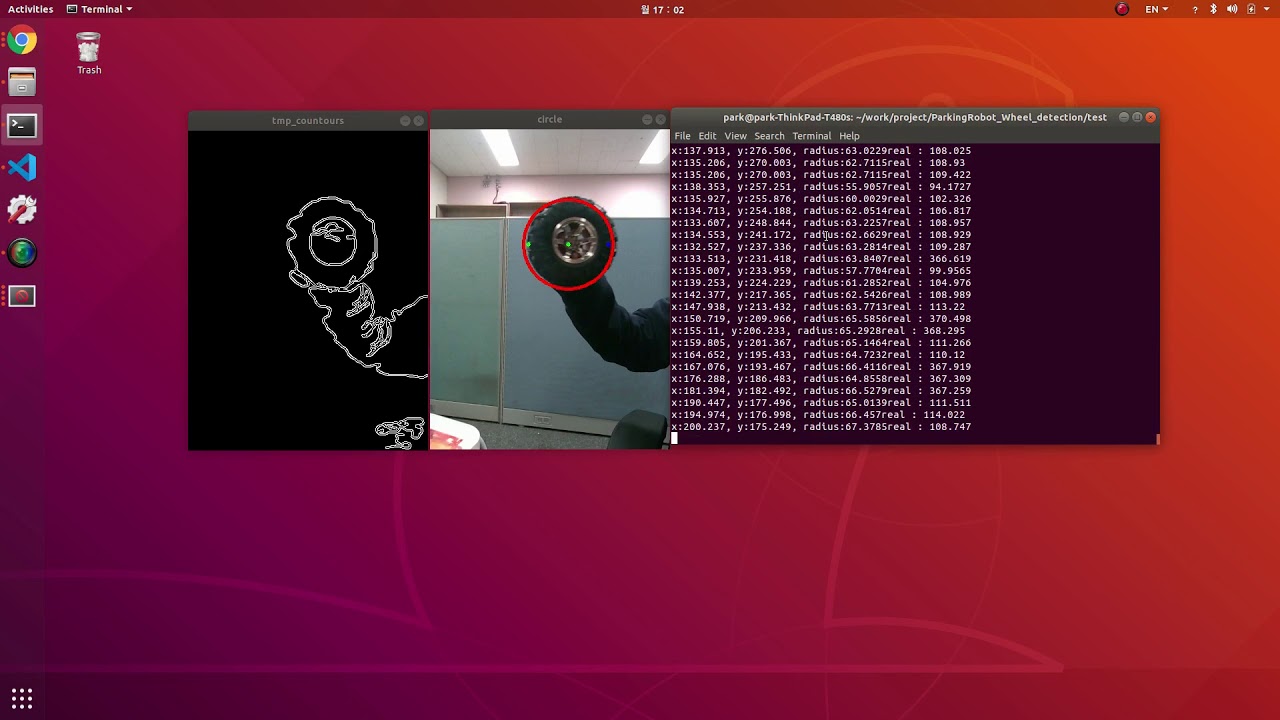Click the Activities button
The height and width of the screenshot is (720, 1280).
31,9
